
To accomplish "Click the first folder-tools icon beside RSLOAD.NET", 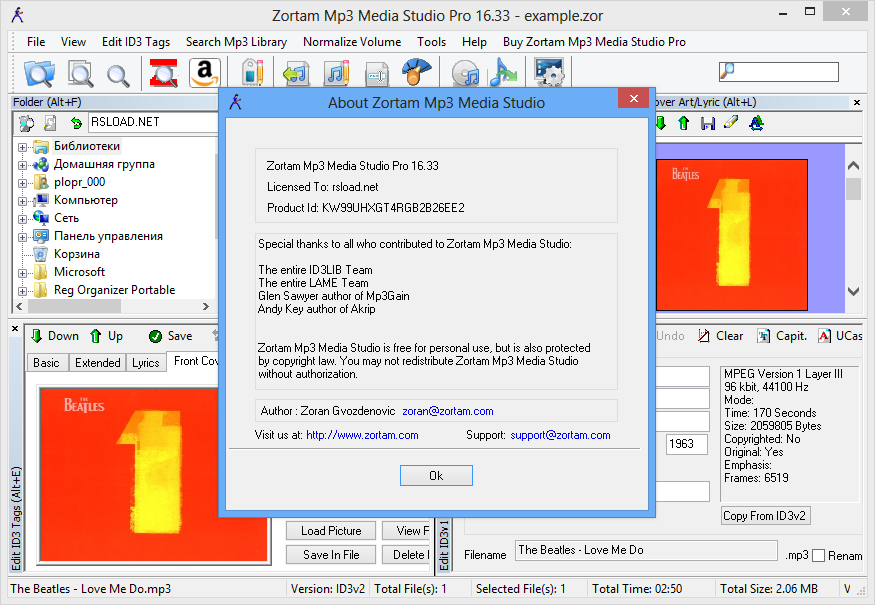I will point(26,122).
